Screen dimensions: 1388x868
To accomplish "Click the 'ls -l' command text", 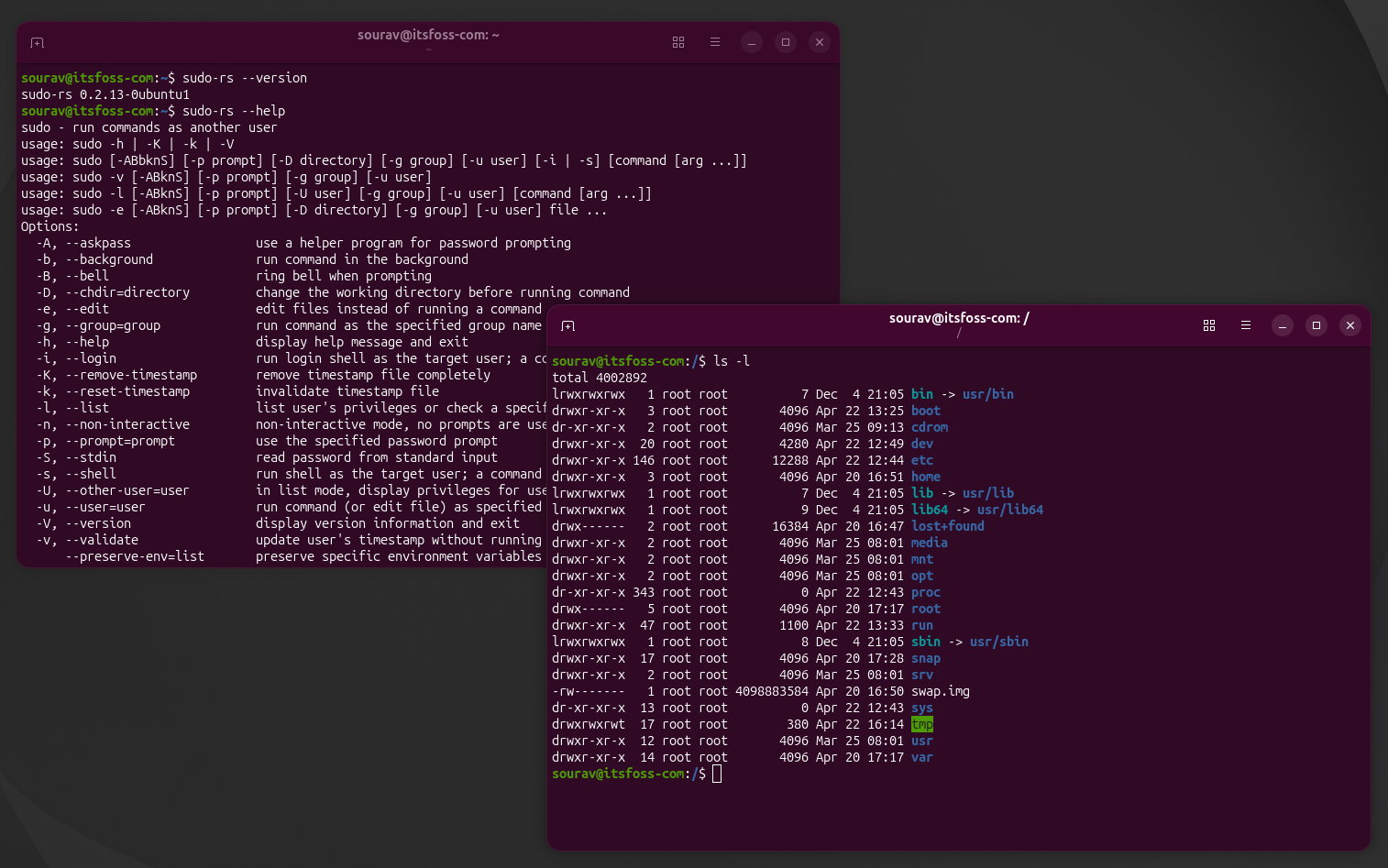I will click(x=732, y=361).
